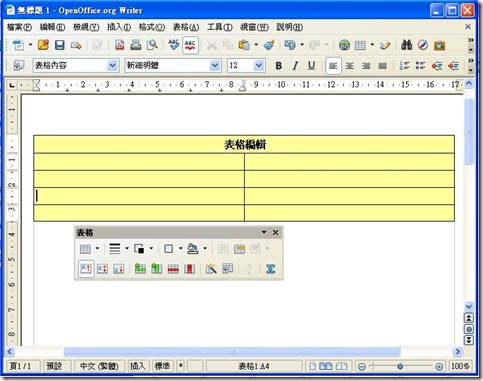This screenshot has height=381, width=483.
Task: Expand the font size dropdown showing 12
Action: (259, 65)
